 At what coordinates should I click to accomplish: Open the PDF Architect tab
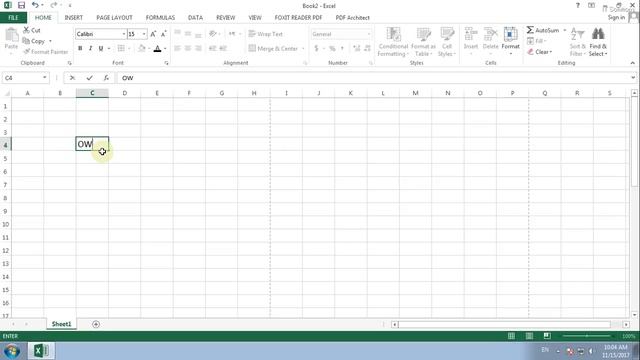click(352, 18)
